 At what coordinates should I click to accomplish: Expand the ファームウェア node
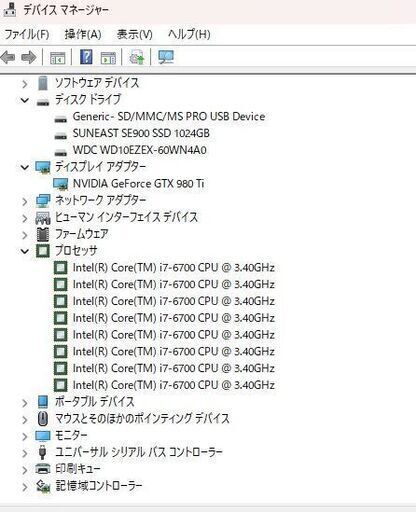tap(24, 235)
